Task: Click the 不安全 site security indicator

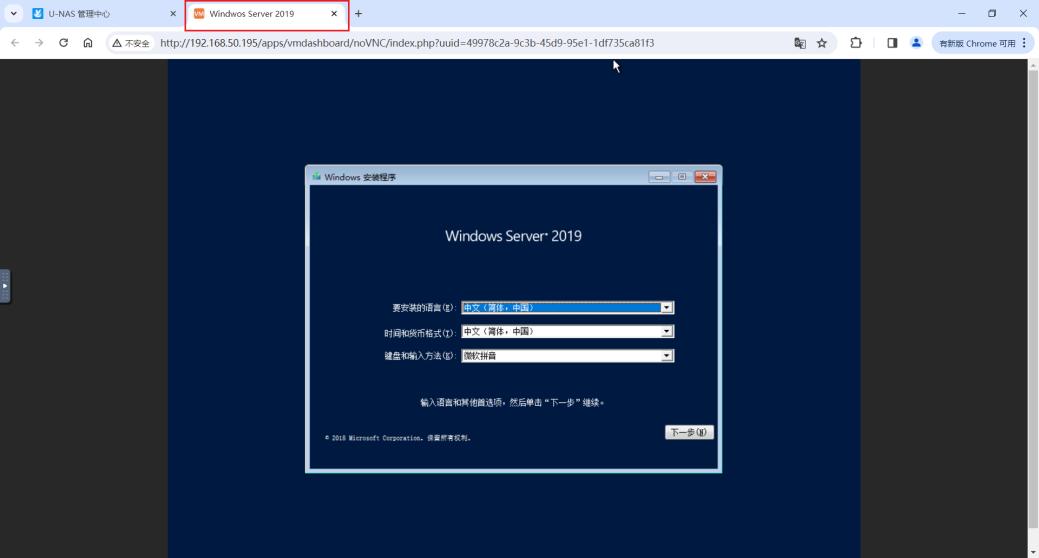Action: (x=131, y=43)
